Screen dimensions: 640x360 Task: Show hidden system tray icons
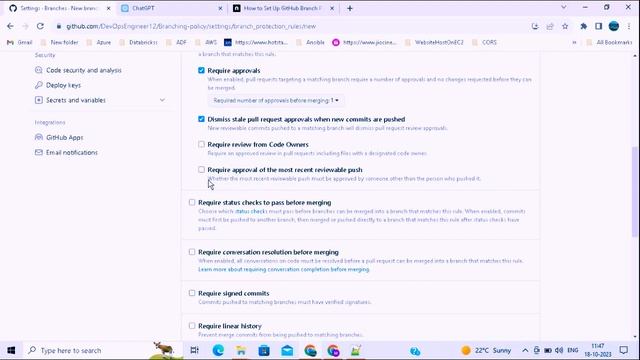[x=525, y=350]
